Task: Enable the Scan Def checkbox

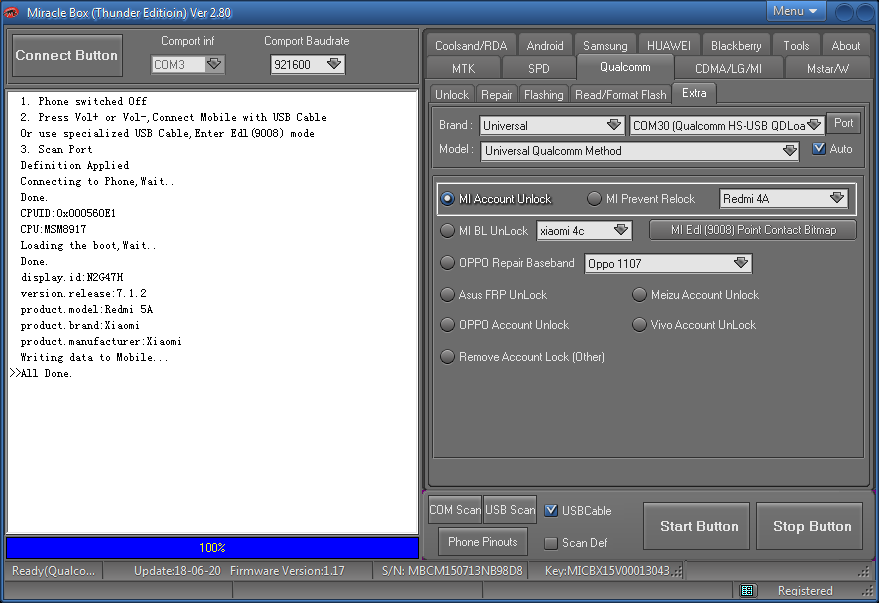Action: click(551, 543)
